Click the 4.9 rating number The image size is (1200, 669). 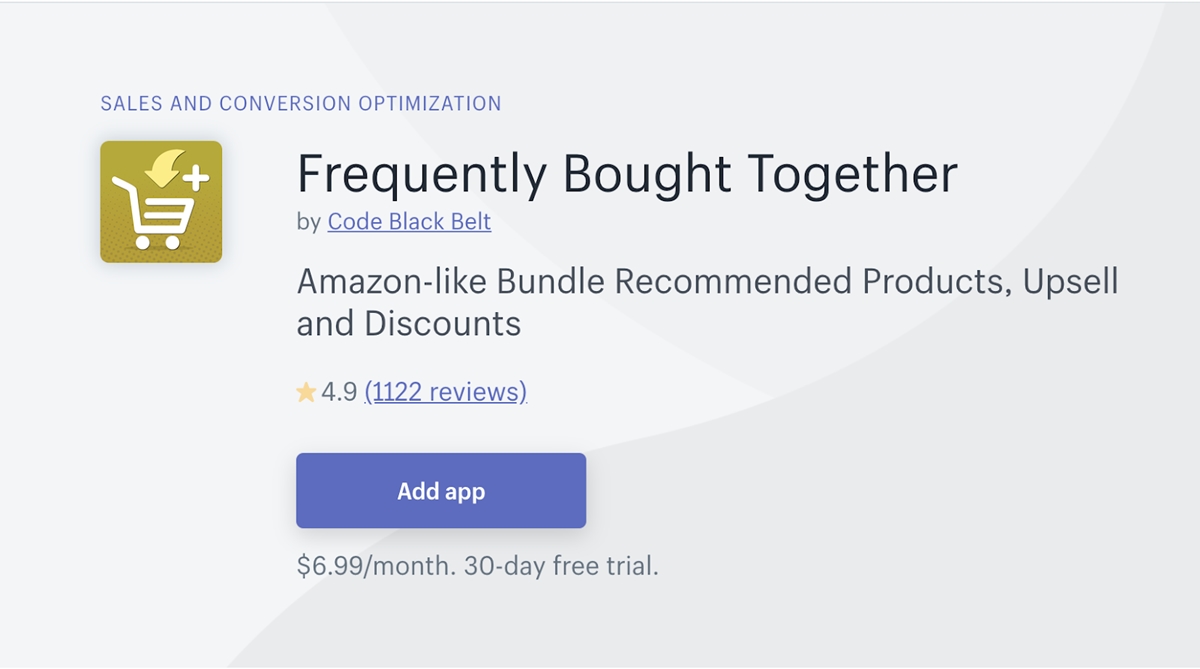click(339, 392)
